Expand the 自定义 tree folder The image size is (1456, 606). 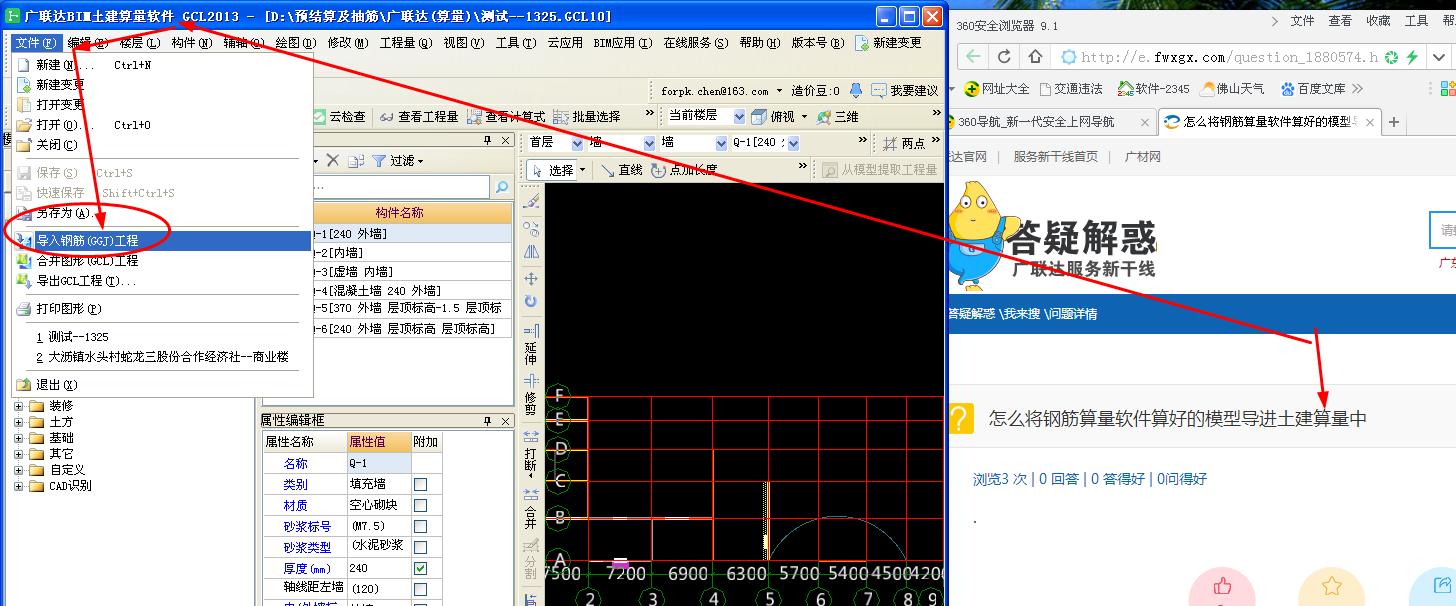19,470
